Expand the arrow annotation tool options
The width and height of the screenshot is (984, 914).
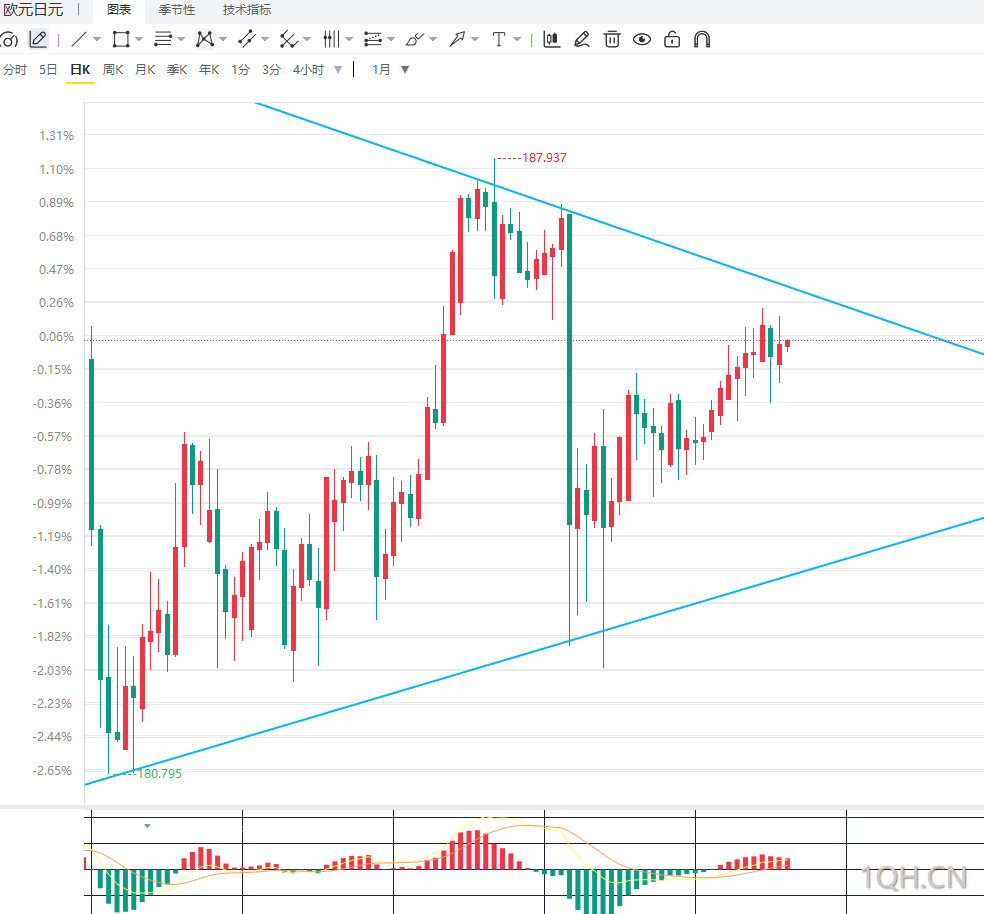coord(475,40)
